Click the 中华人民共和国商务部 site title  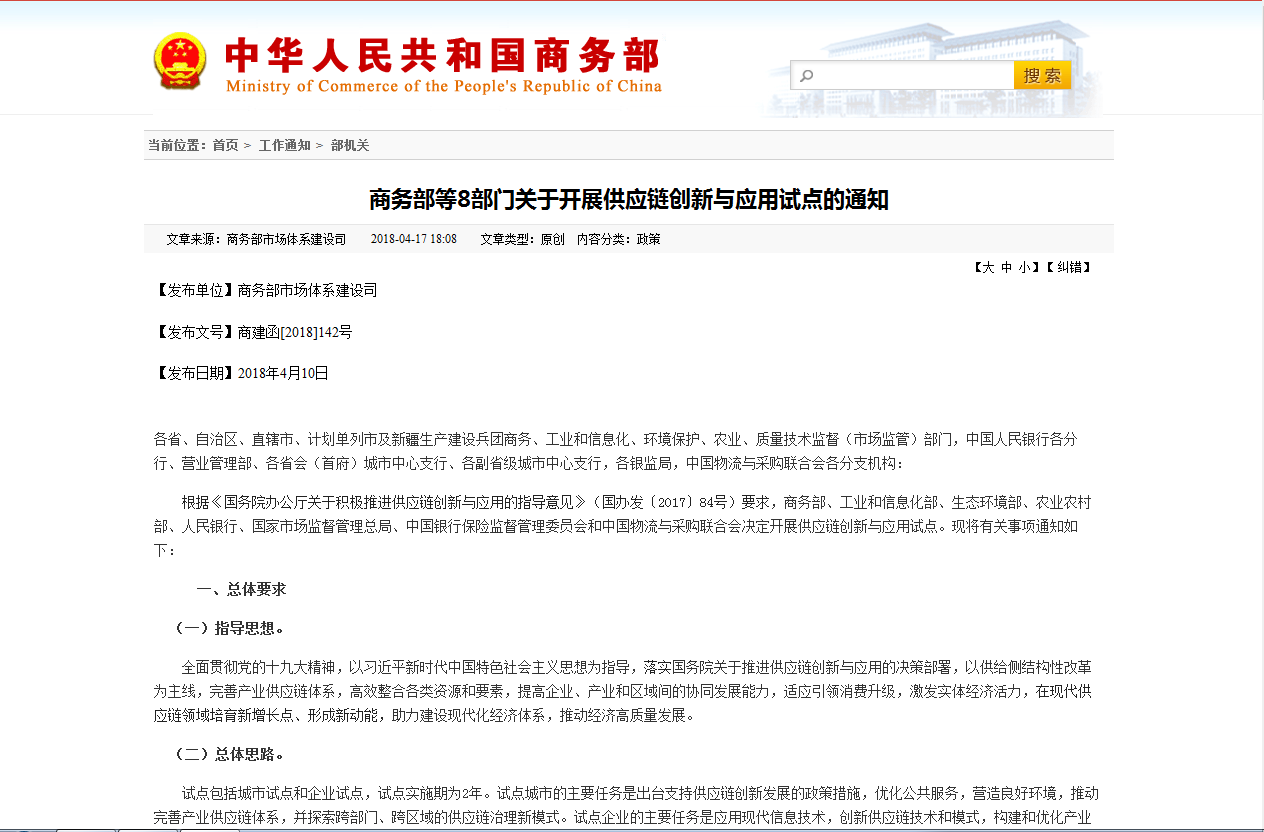[x=442, y=55]
